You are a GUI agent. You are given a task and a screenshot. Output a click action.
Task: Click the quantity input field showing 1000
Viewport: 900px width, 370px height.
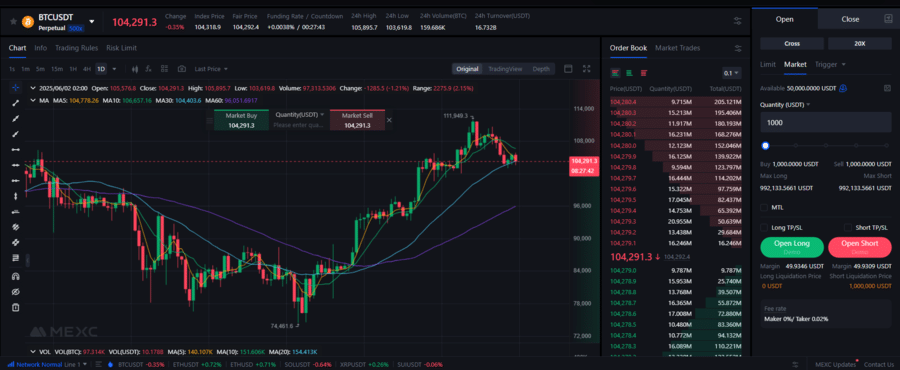pos(825,123)
